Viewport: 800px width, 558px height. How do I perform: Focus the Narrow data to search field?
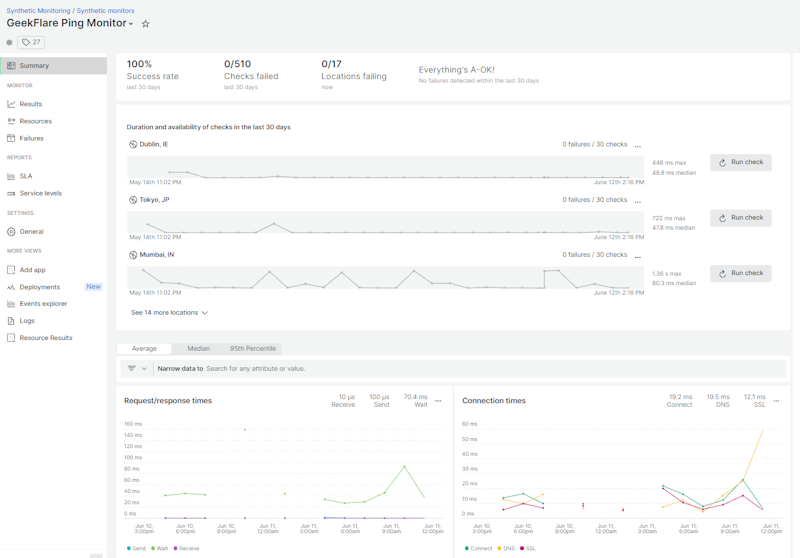pos(469,369)
